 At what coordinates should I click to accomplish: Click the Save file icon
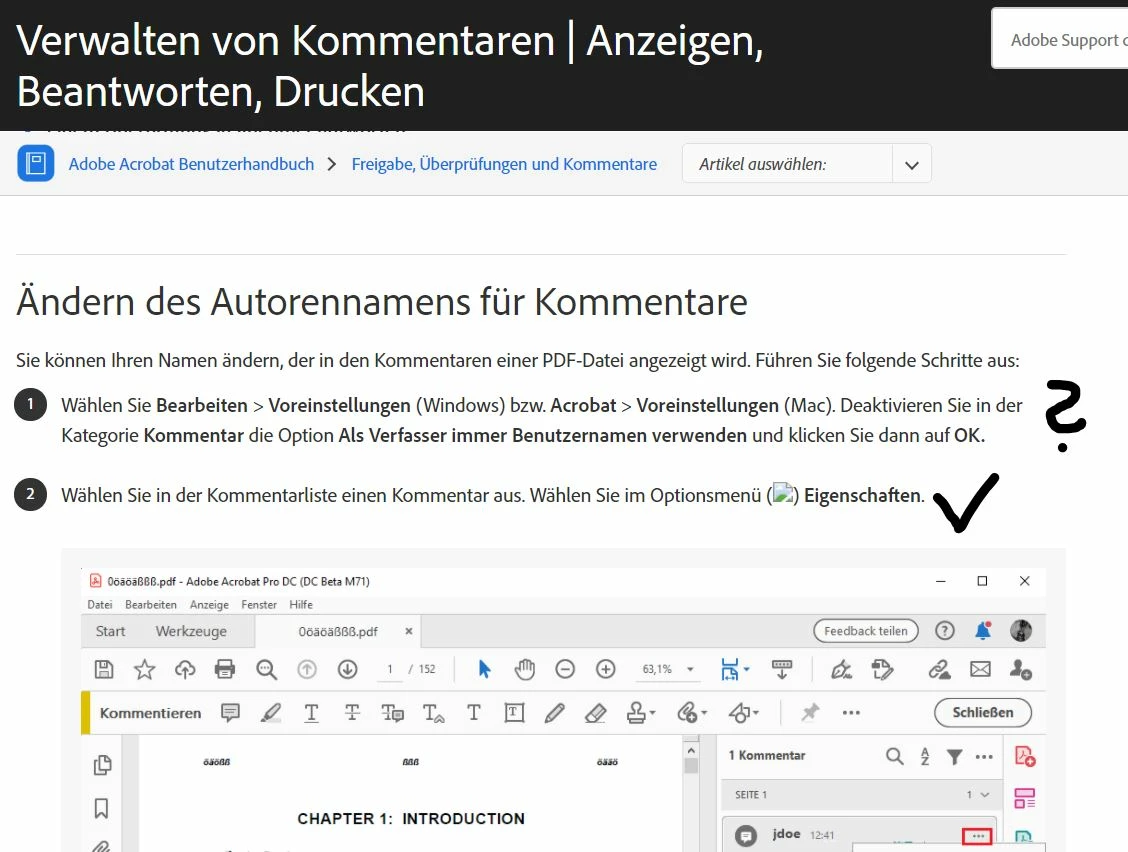[x=104, y=669]
